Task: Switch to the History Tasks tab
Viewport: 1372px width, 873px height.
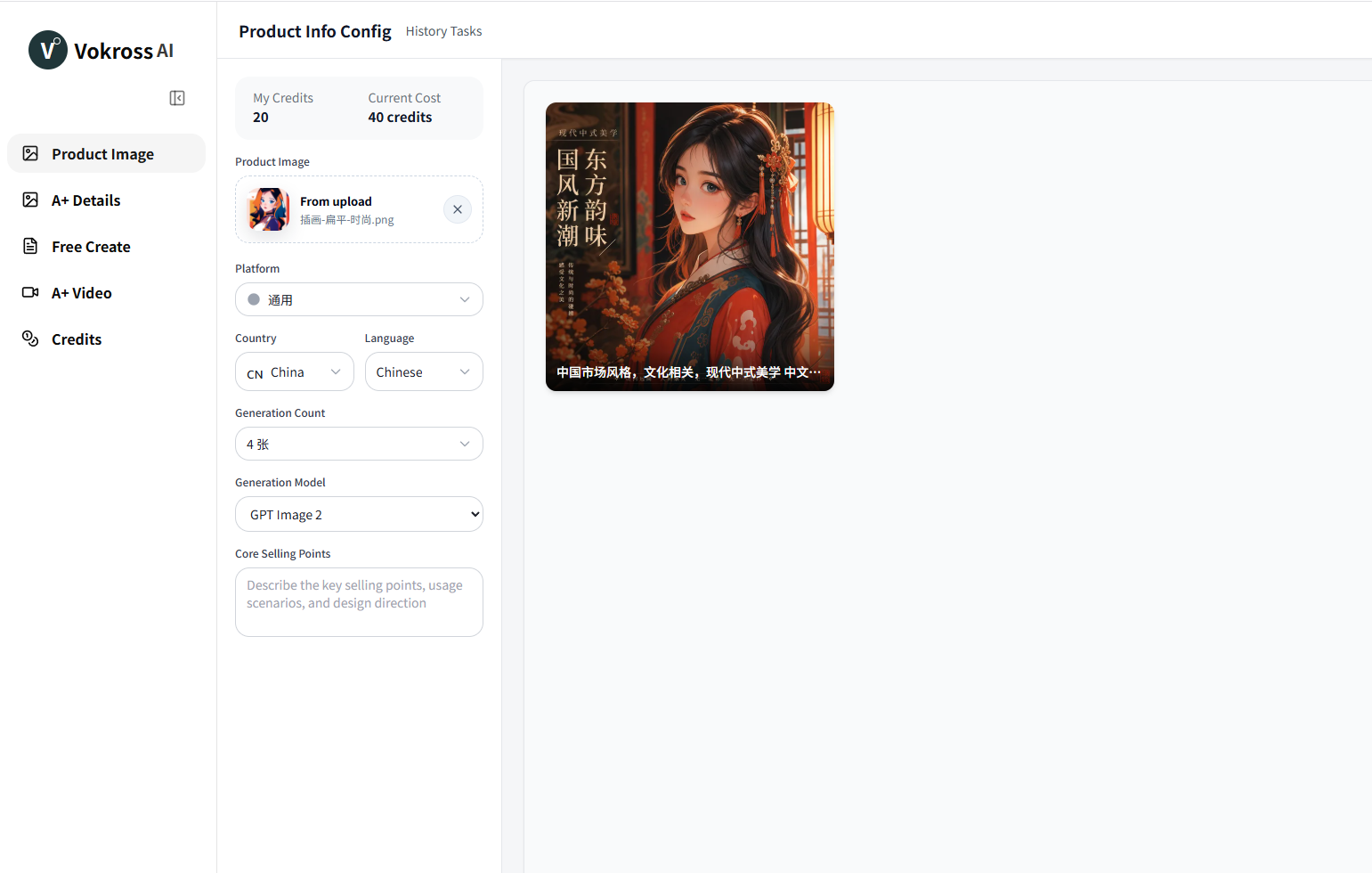Action: tap(443, 31)
